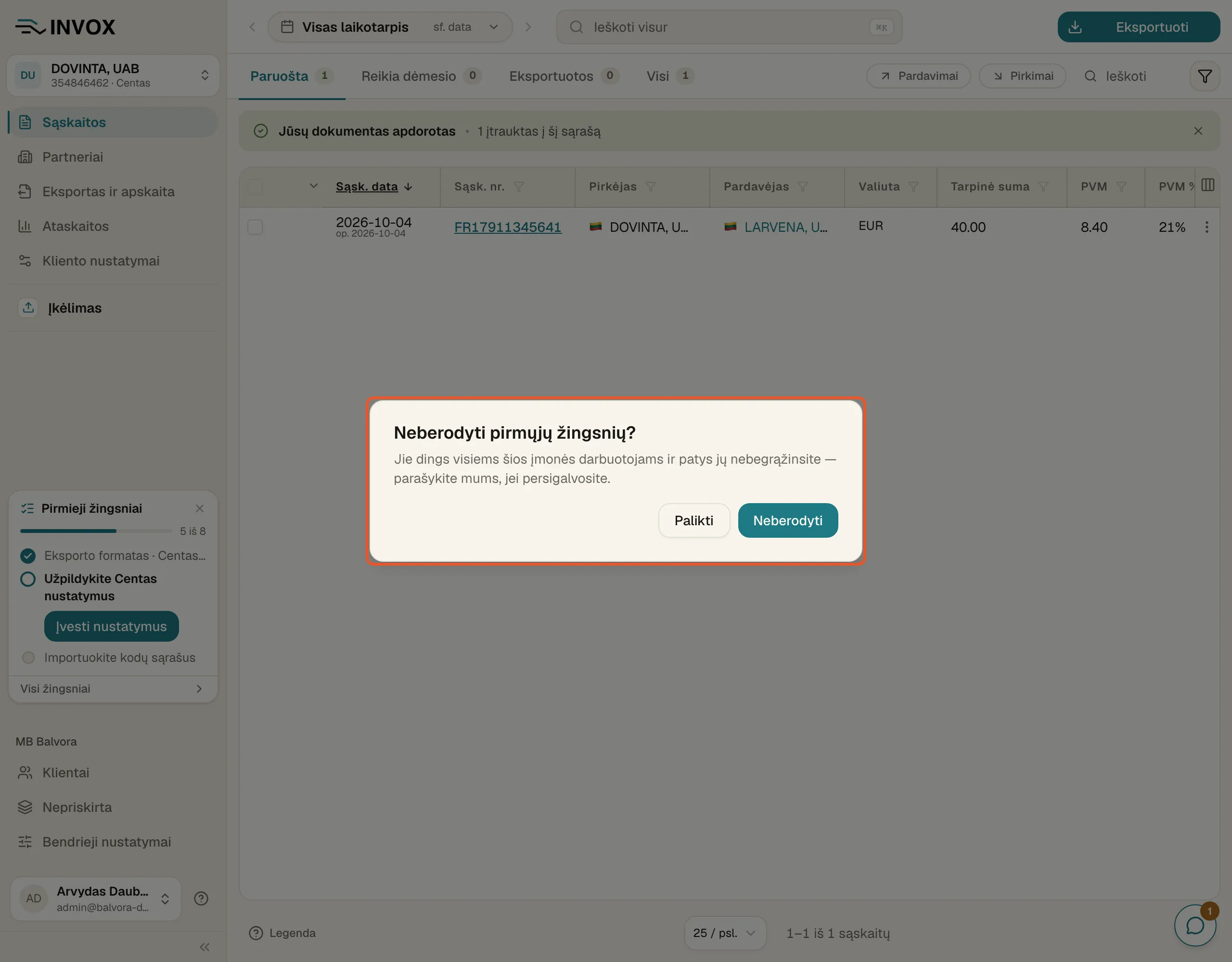
Task: Select the Reikia dėmesio tab
Action: click(x=421, y=76)
